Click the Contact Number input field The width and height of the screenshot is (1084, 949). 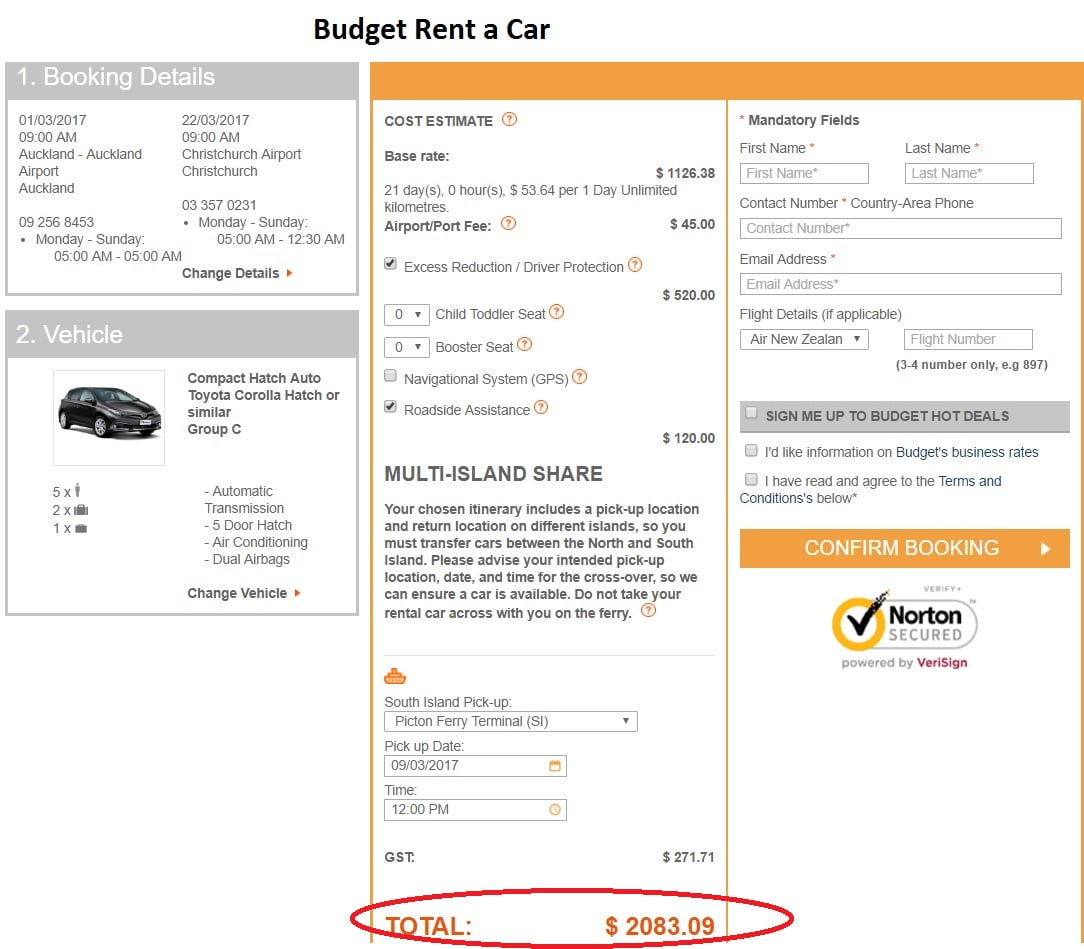coord(901,229)
